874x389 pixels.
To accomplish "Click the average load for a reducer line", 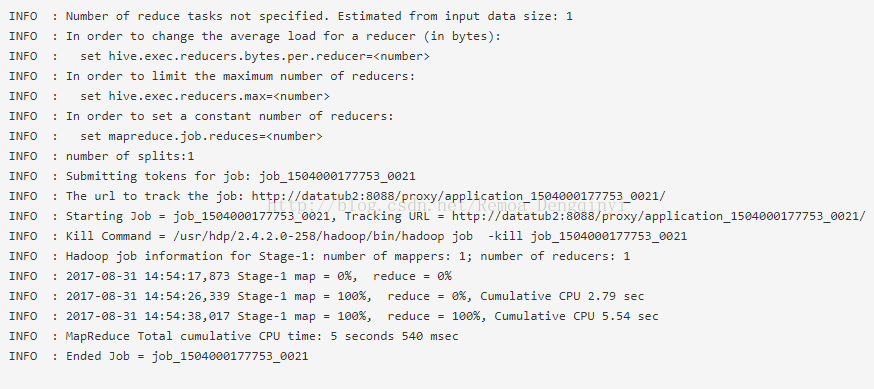I will 283,36.
